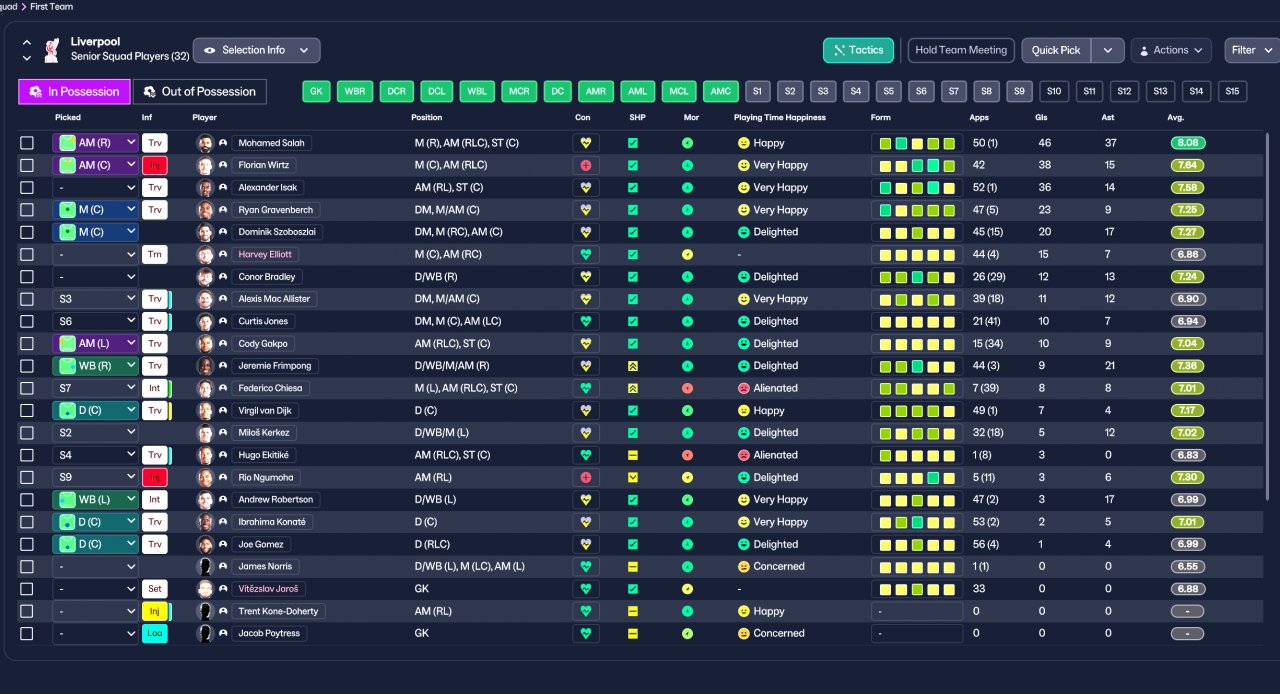The width and height of the screenshot is (1280, 694).
Task: Tick the checkbox for Conor Bradley
Action: [x=27, y=277]
